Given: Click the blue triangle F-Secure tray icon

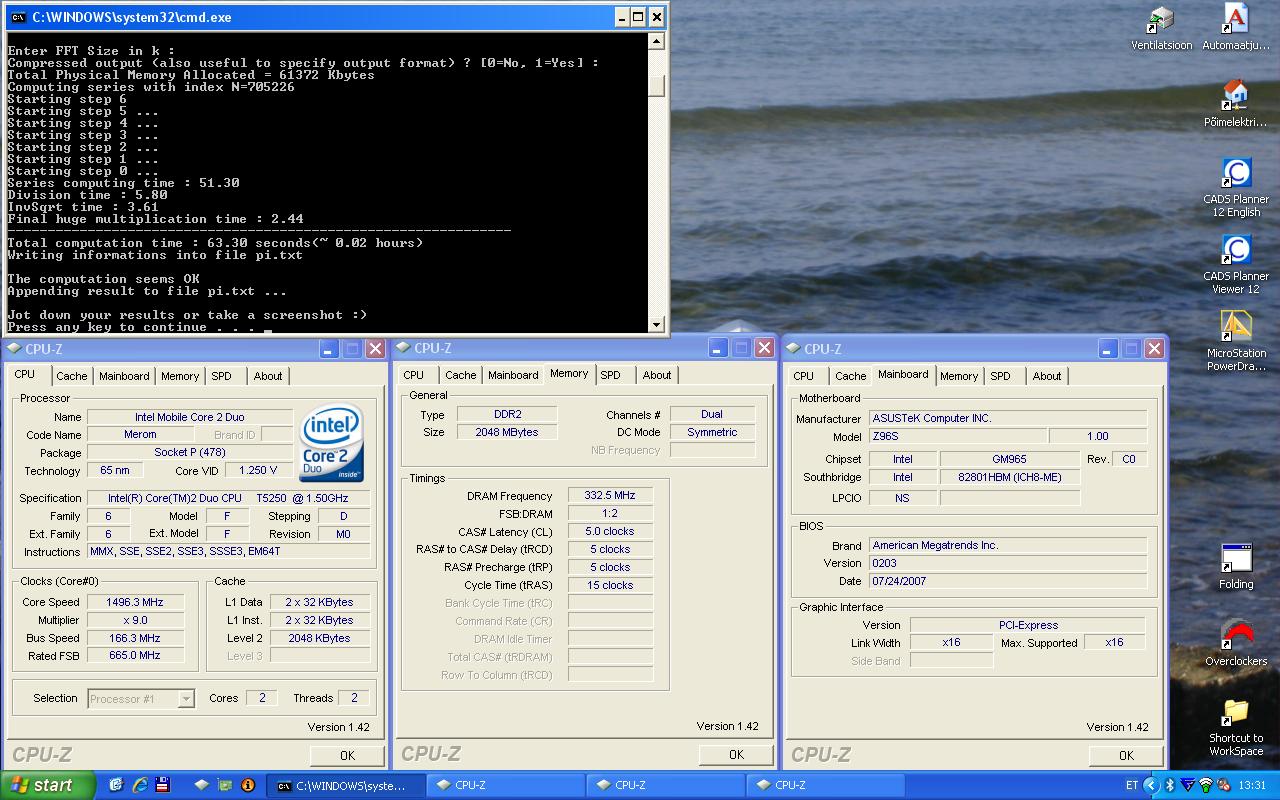Looking at the screenshot, I should [x=1187, y=785].
